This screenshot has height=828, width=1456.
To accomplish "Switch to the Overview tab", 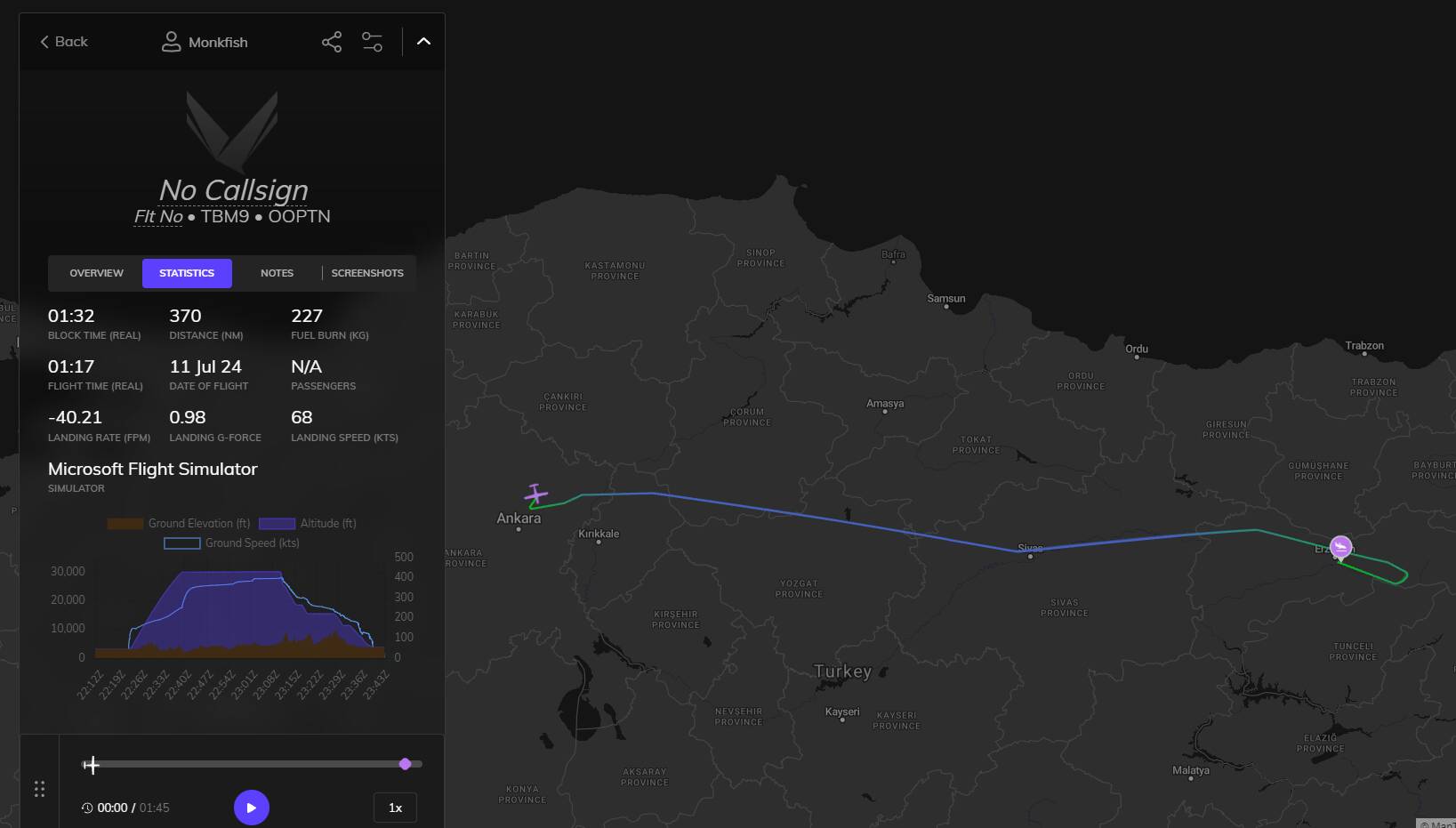I will (x=96, y=273).
